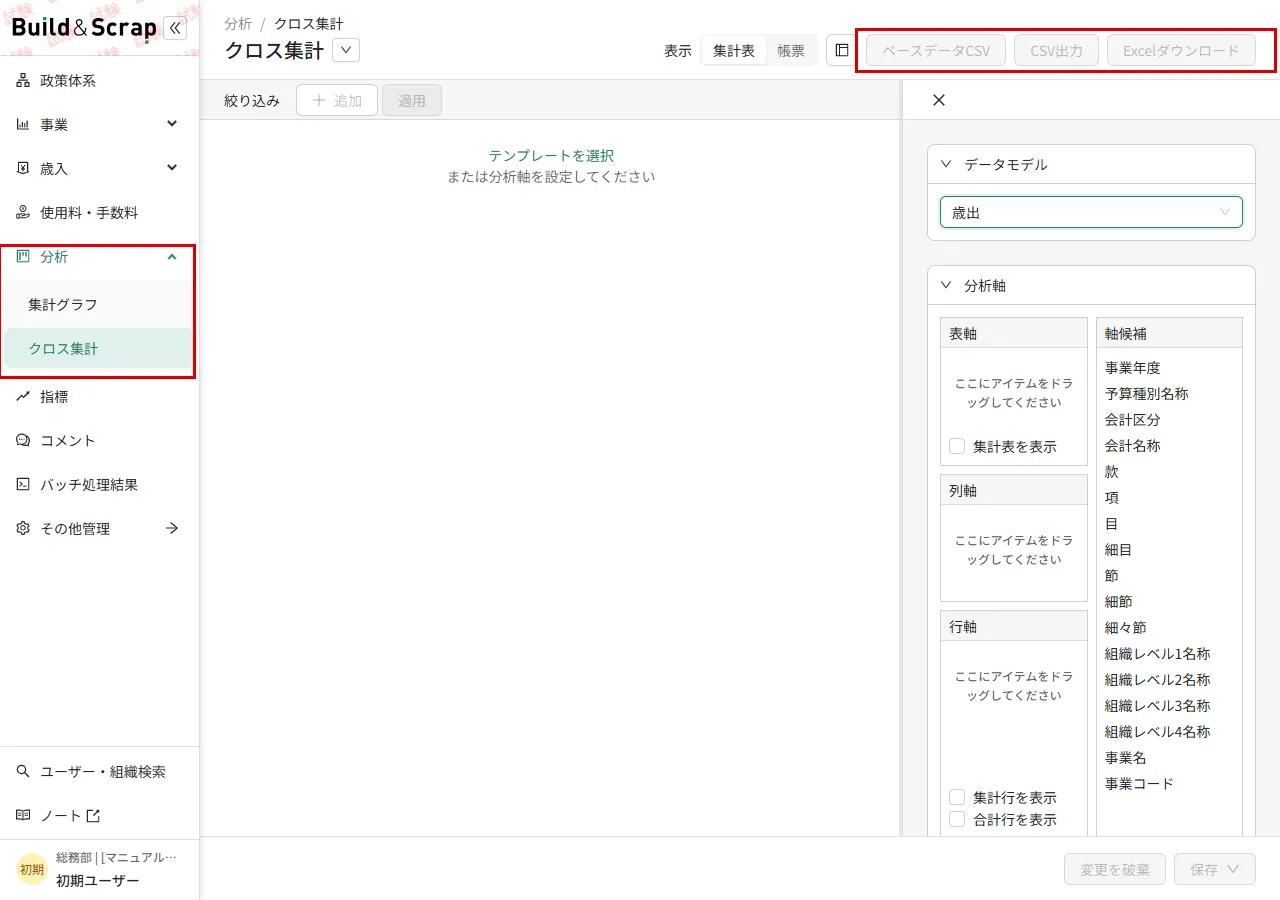
Task: Click the 歳入 icon in sidebar
Action: coord(23,169)
